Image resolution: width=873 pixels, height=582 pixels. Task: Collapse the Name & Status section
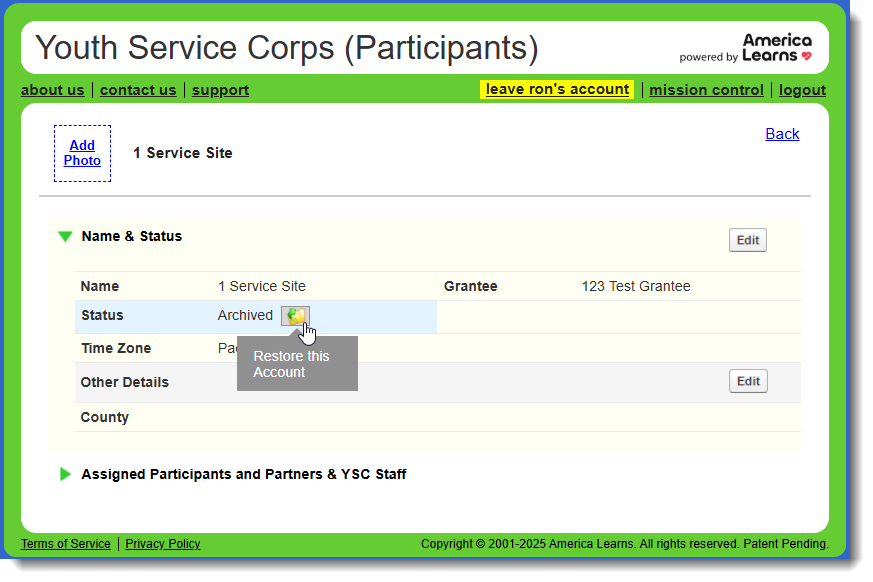pyautogui.click(x=65, y=237)
